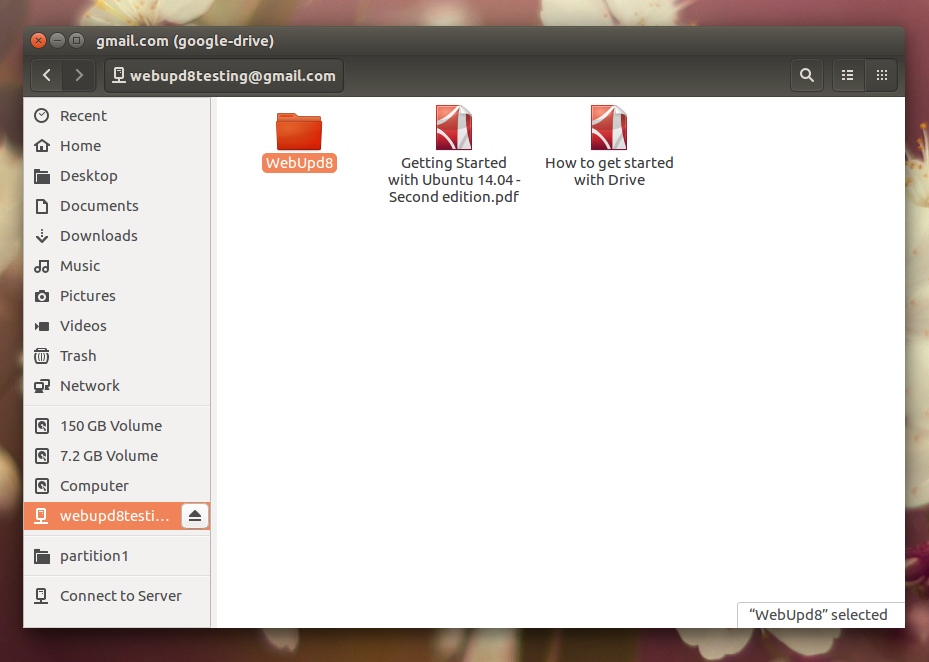Screen dimensions: 929x662
Task: Open the Downloads folder in the sidebar
Action: point(98,235)
